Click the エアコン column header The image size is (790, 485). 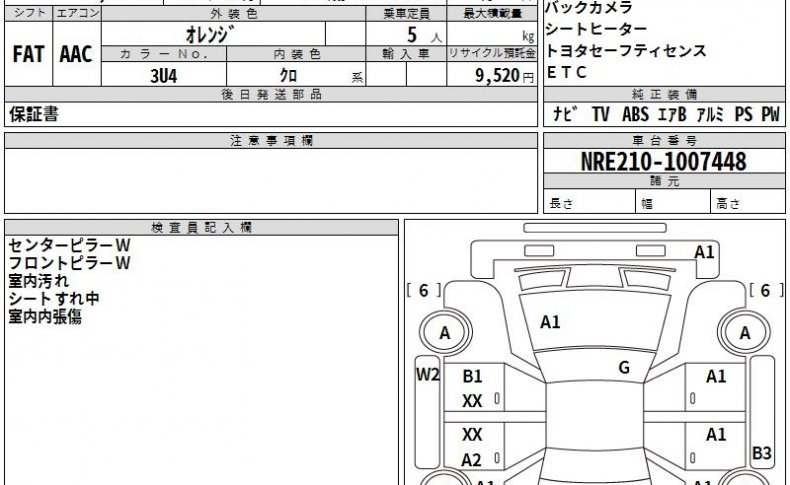point(78,13)
